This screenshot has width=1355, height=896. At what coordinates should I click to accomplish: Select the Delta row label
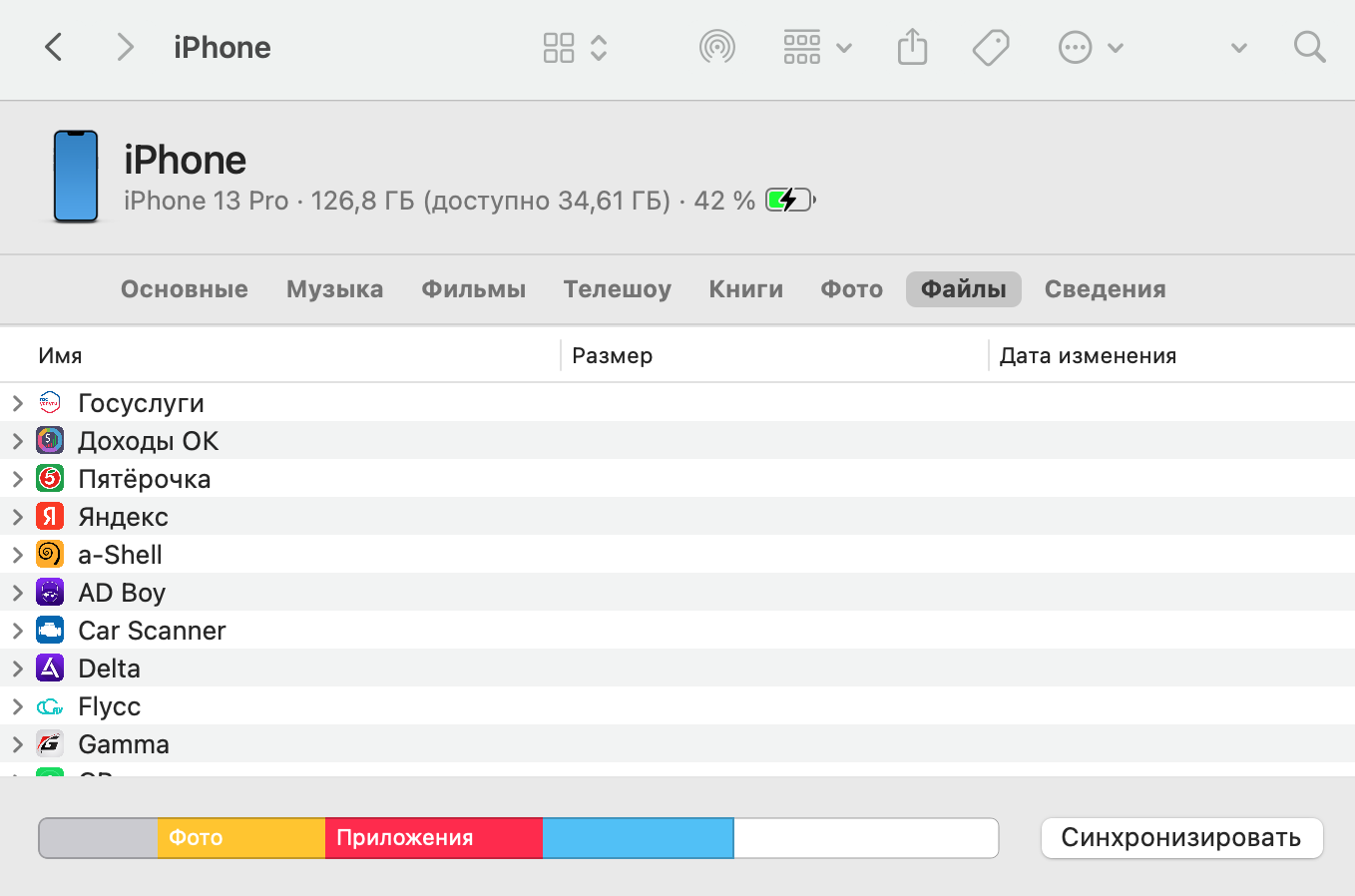[x=109, y=669]
